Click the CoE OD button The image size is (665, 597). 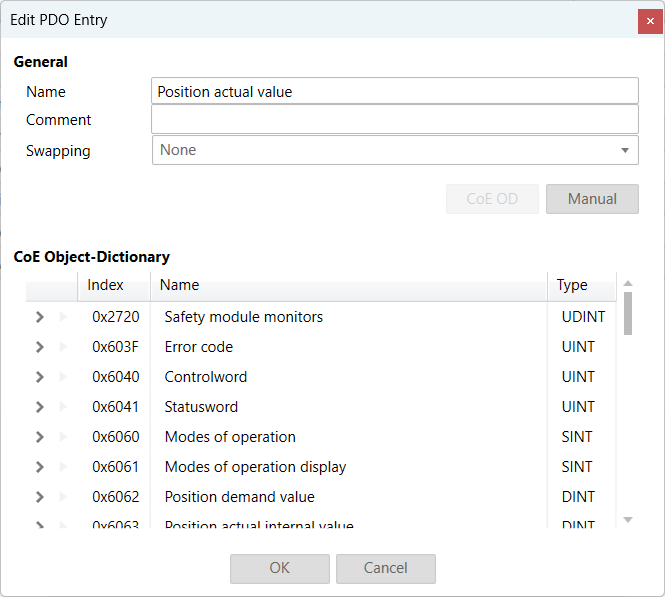pyautogui.click(x=492, y=199)
